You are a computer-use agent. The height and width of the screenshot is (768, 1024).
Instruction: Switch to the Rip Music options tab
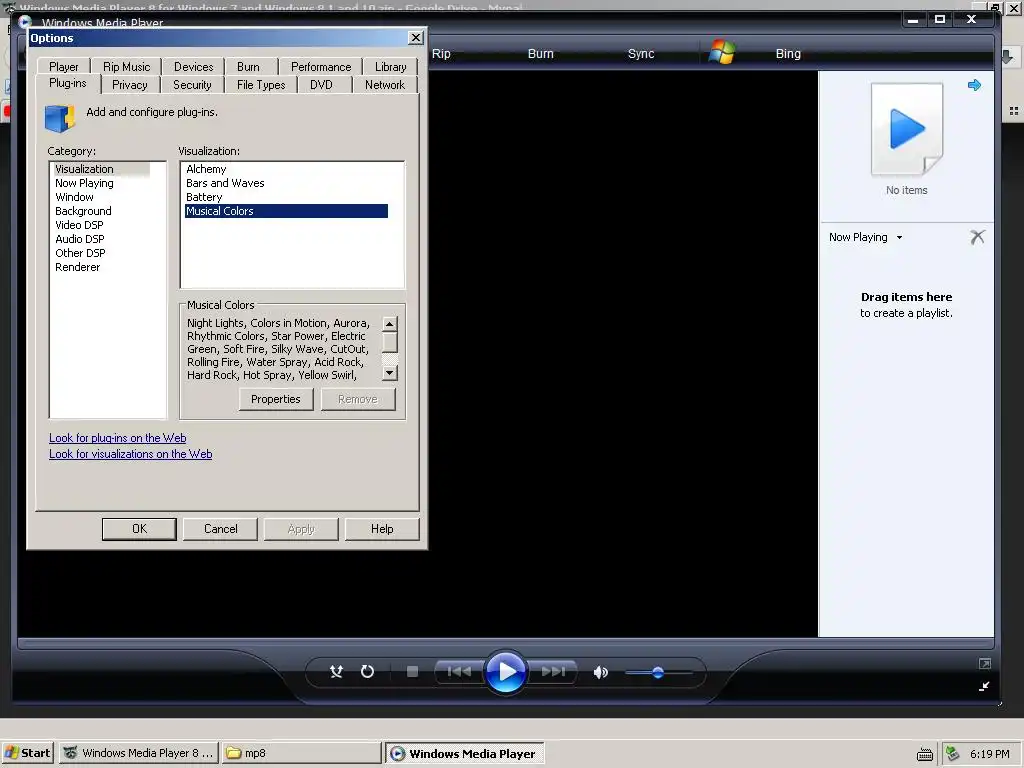[126, 67]
